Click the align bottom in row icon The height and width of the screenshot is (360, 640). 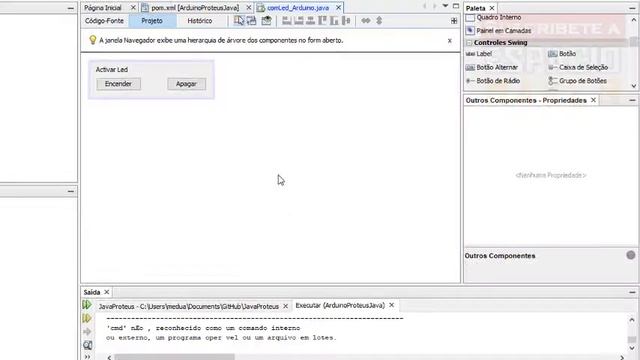(x=334, y=20)
